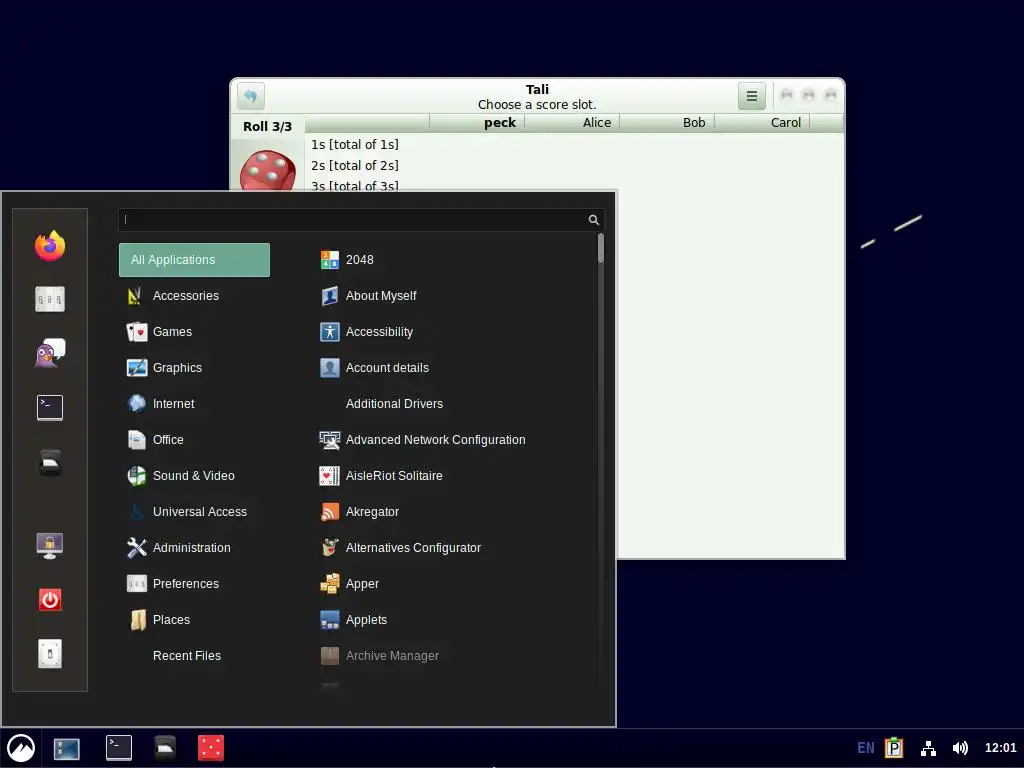Select the Internet category
Screen dimensions: 1024x768
194,404
